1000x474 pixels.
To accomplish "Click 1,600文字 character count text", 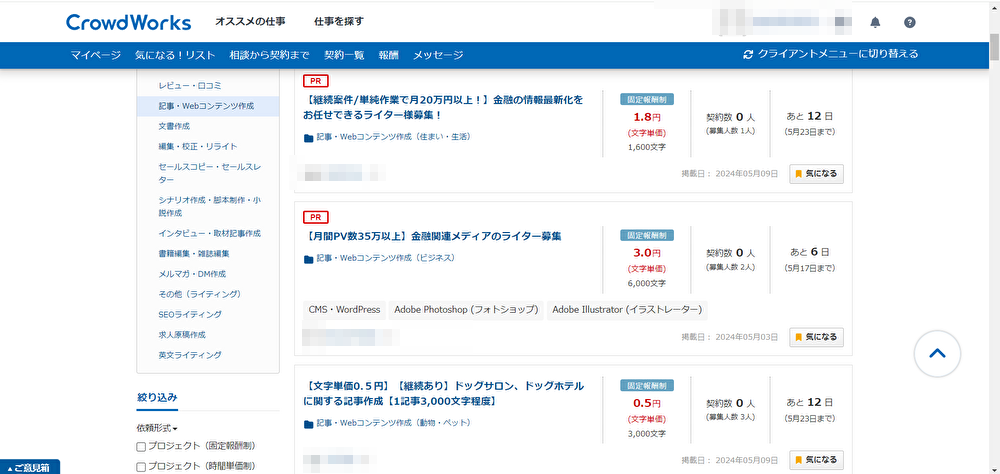I will [647, 148].
